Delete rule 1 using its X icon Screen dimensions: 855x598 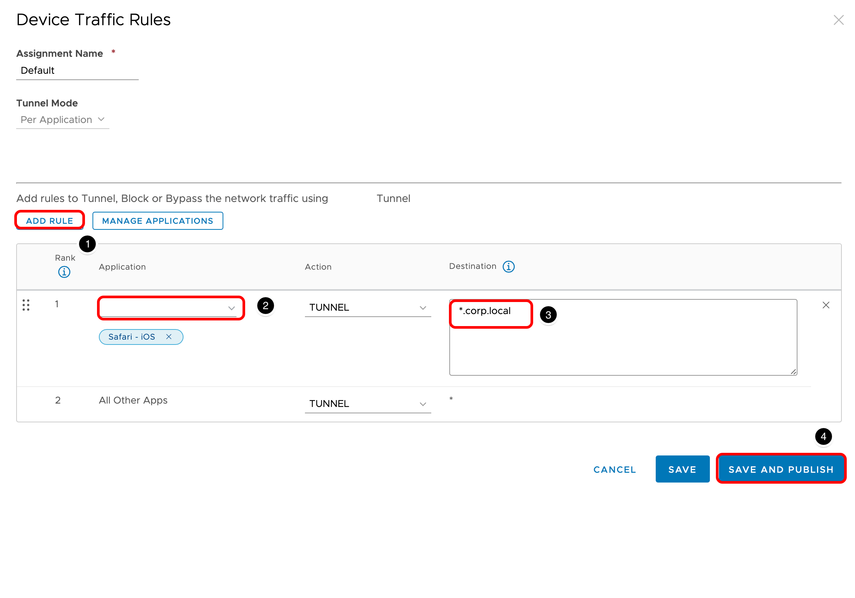tap(825, 305)
